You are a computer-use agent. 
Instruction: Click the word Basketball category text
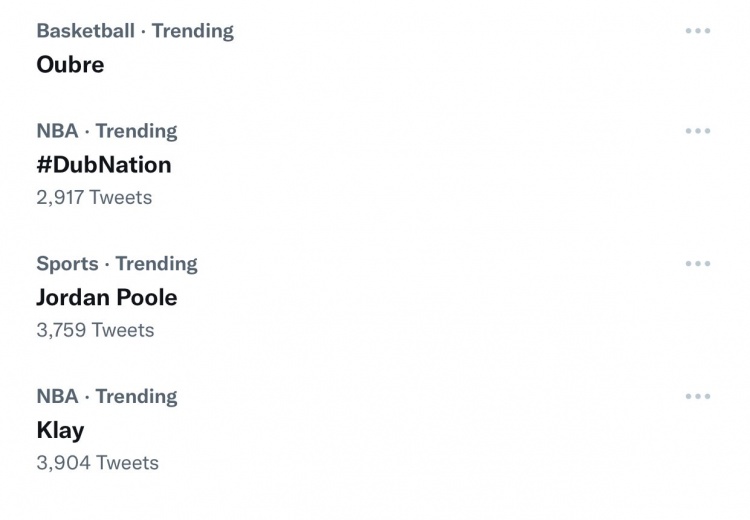86,31
